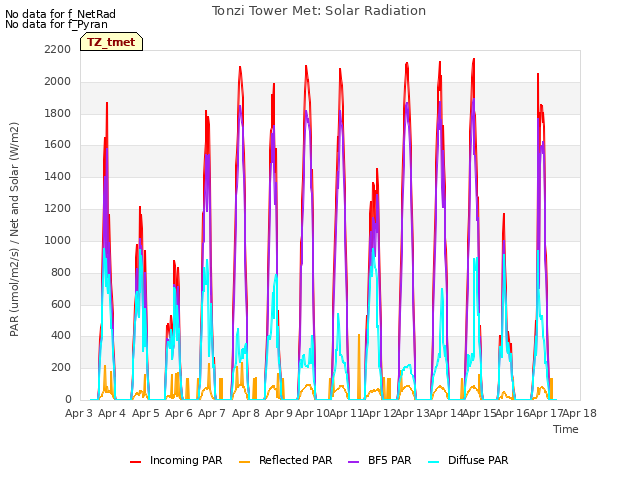Screen dimensions: 640x480
Task: Click the BF5 PAR legend label
Action: coord(390,460)
